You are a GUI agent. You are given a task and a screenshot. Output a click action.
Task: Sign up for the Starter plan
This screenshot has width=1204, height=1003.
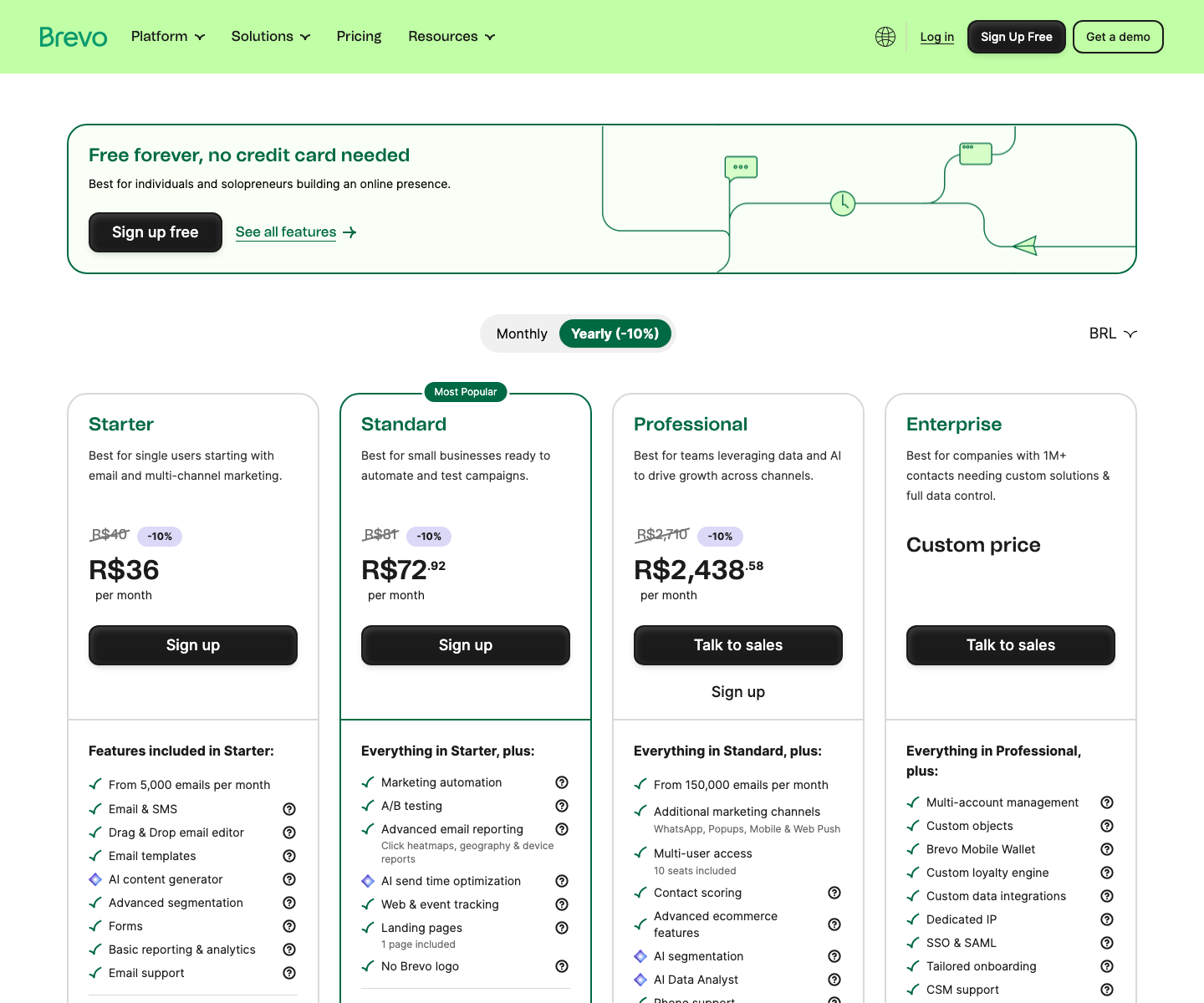coord(193,645)
